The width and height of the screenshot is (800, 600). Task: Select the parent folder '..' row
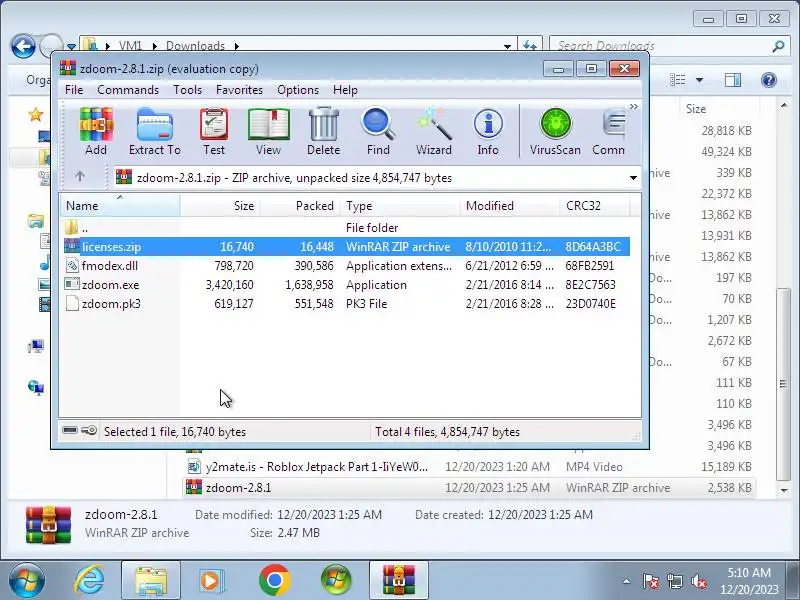click(x=347, y=228)
